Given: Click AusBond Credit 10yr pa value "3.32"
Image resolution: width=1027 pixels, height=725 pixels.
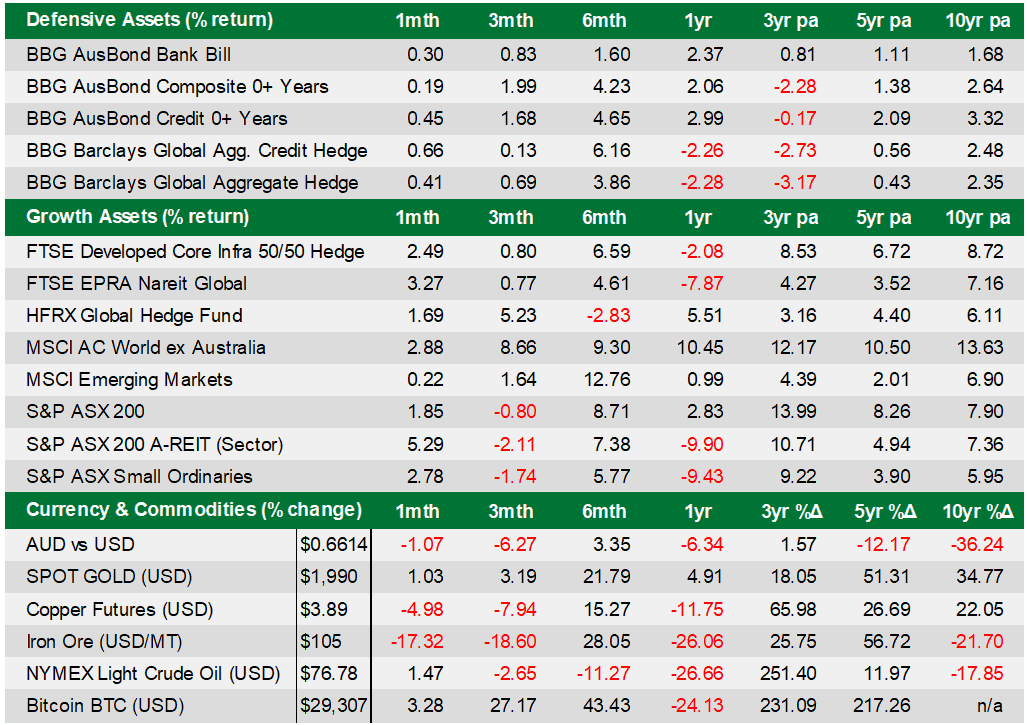Looking at the screenshot, I should click(x=985, y=119).
